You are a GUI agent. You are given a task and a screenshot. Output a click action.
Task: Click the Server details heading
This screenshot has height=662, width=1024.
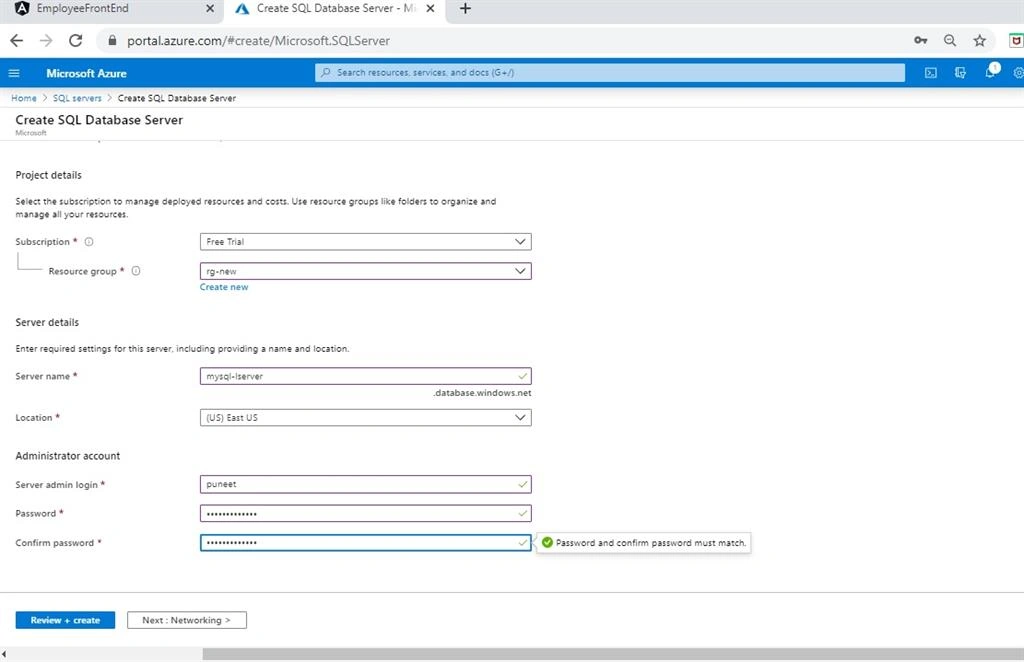pyautogui.click(x=47, y=323)
